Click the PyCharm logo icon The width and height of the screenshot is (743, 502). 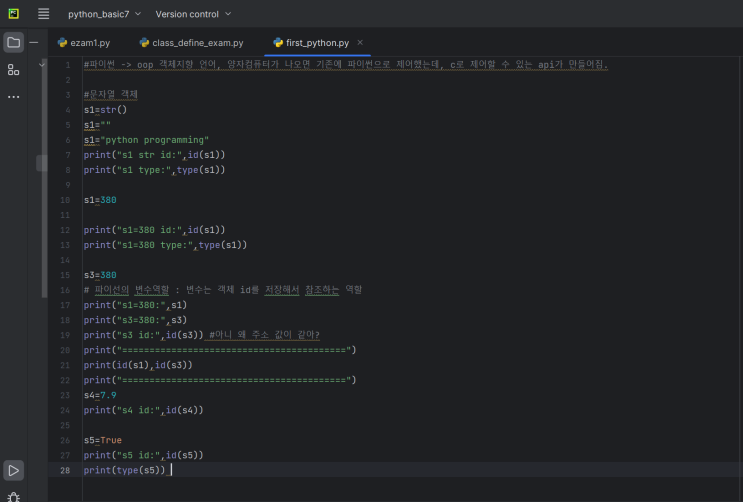click(14, 14)
